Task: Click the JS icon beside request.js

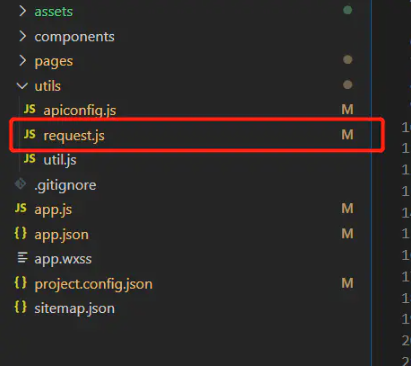Action: pyautogui.click(x=30, y=134)
